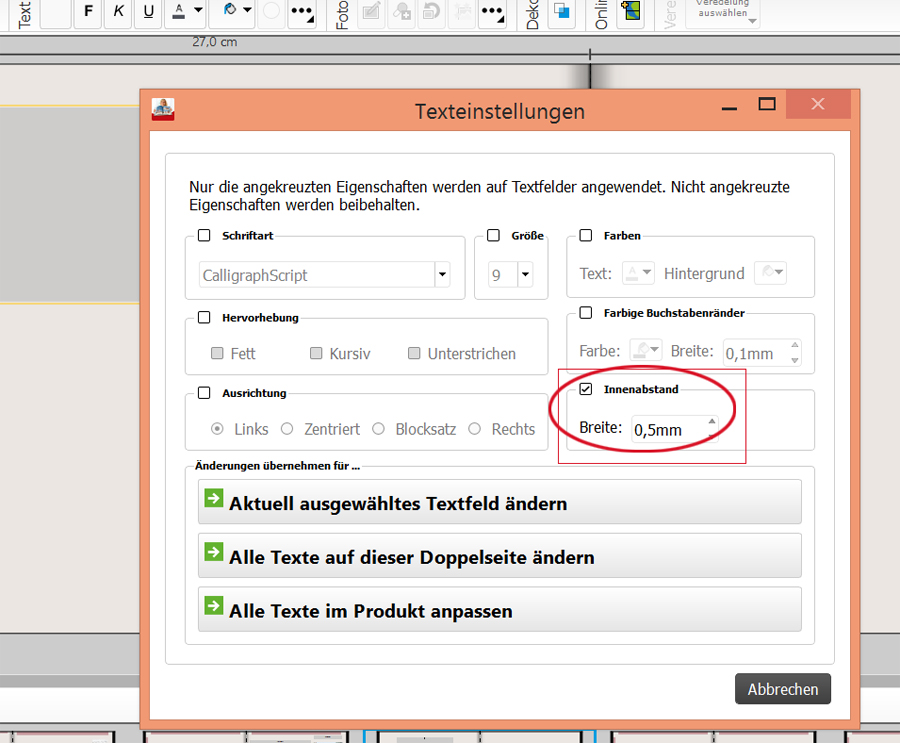Viewport: 900px width, 743px height.
Task: Click the italic K toolbar icon
Action: tap(119, 12)
